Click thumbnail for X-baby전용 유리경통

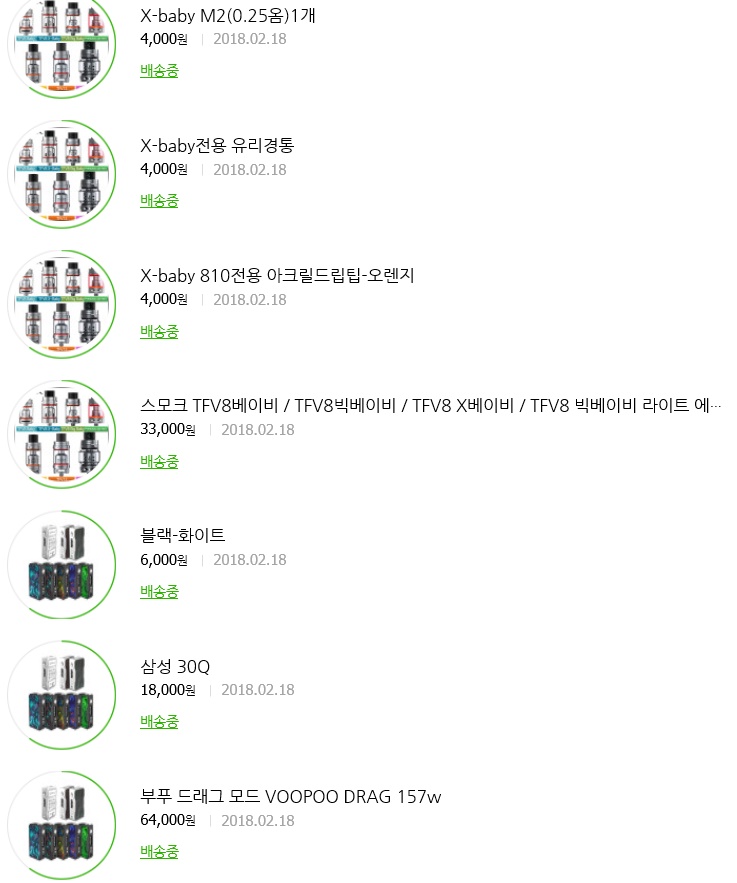point(62,175)
